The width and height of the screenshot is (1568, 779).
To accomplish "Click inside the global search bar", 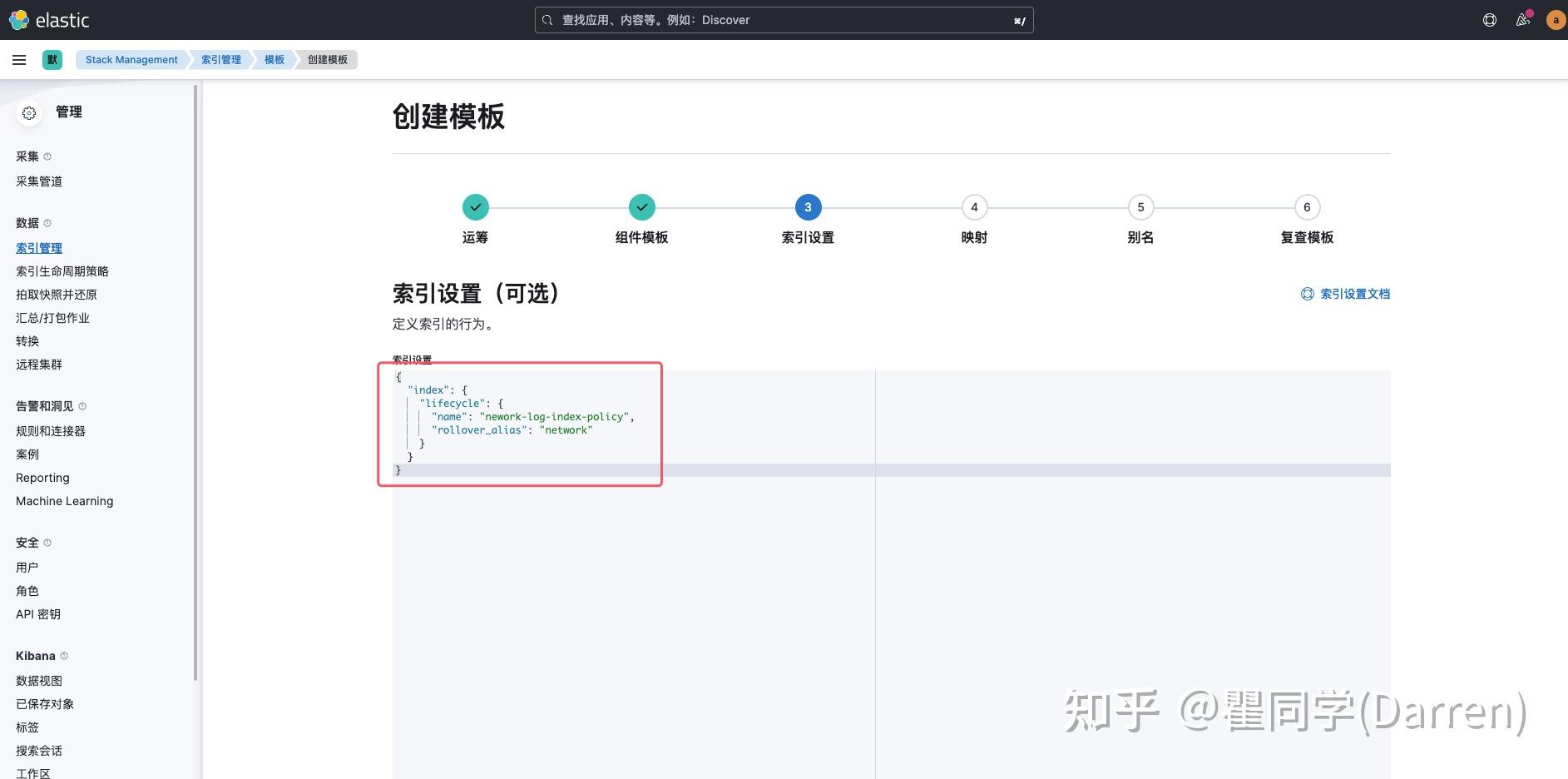I will pyautogui.click(x=782, y=19).
